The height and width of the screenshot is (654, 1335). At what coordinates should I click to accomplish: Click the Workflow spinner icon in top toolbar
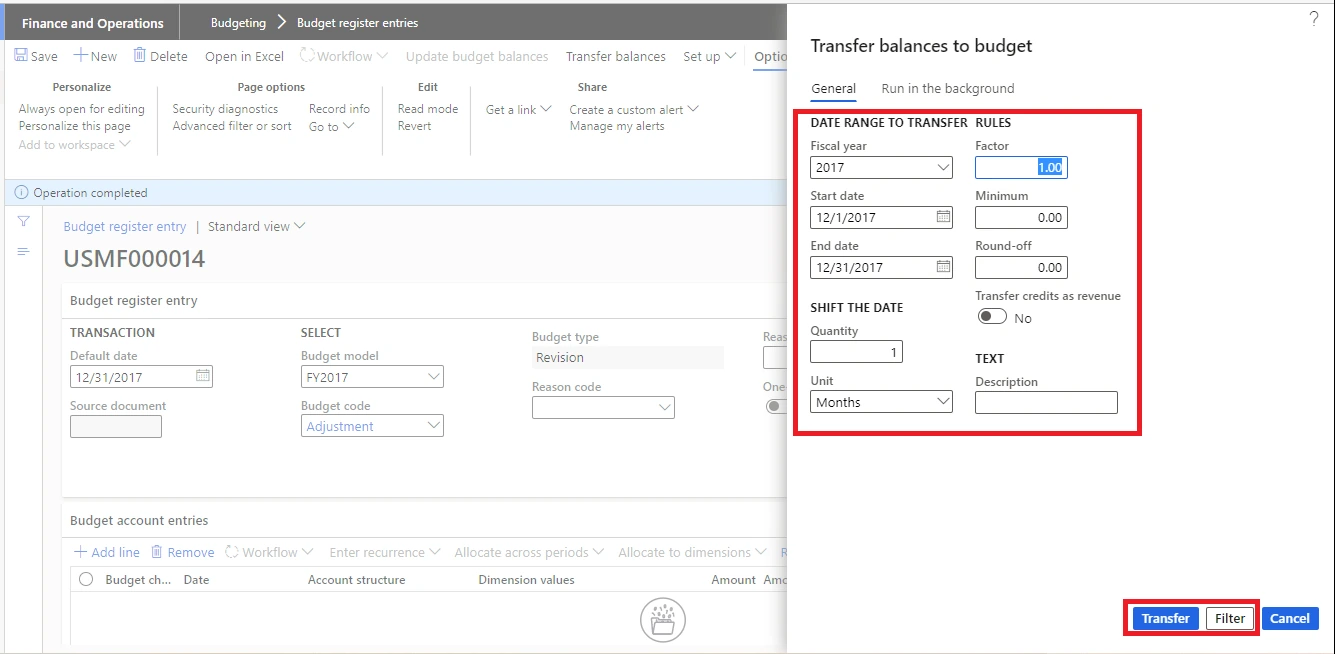[307, 56]
